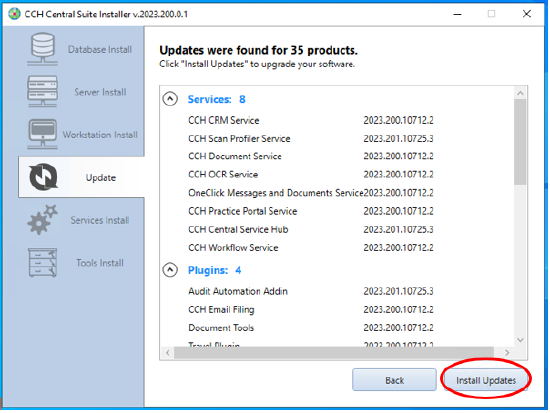Click the vertical scrollbar up arrow

tap(520, 93)
